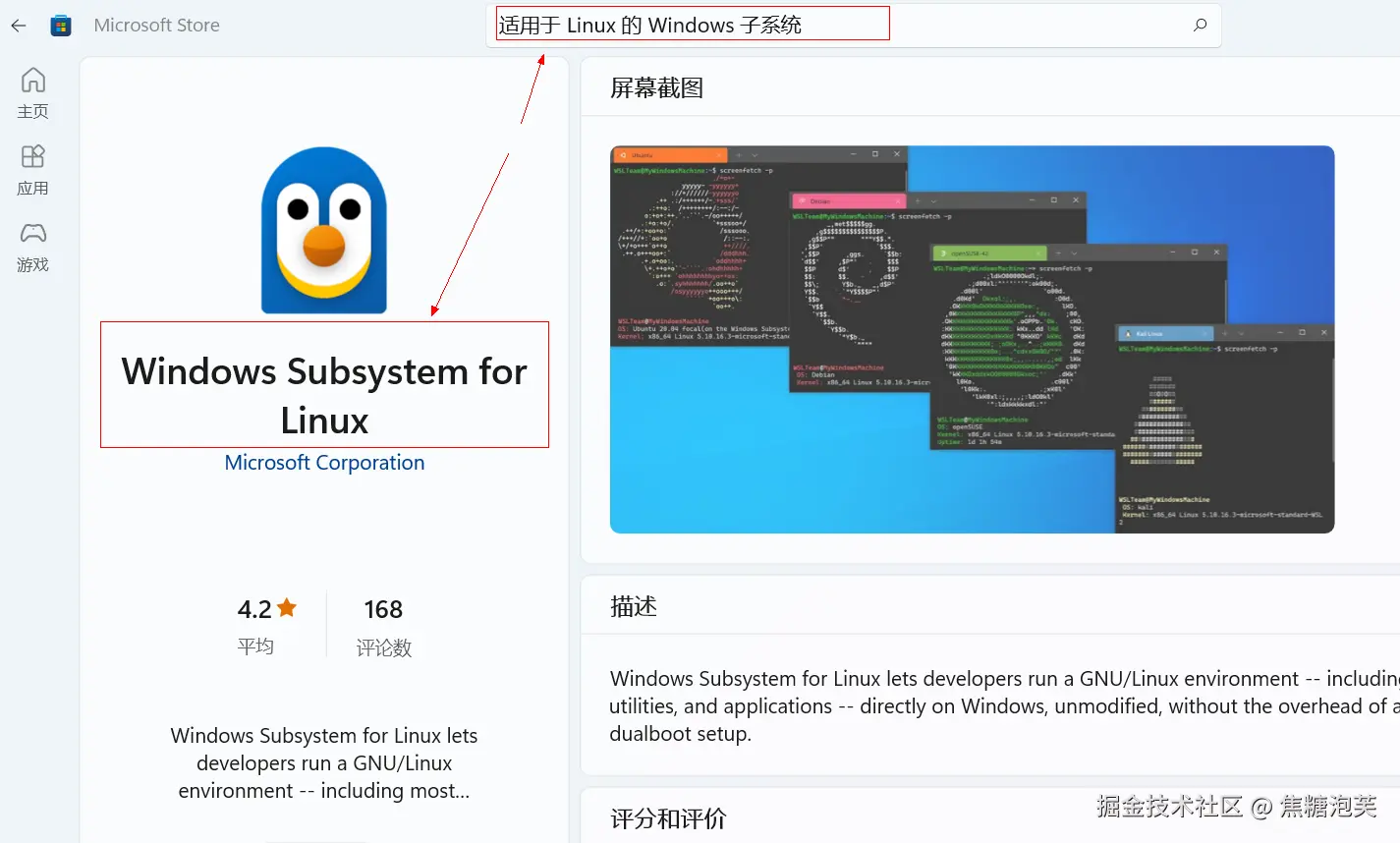Focus the store search box
Screen dimensions: 1400x843
[x=853, y=26]
